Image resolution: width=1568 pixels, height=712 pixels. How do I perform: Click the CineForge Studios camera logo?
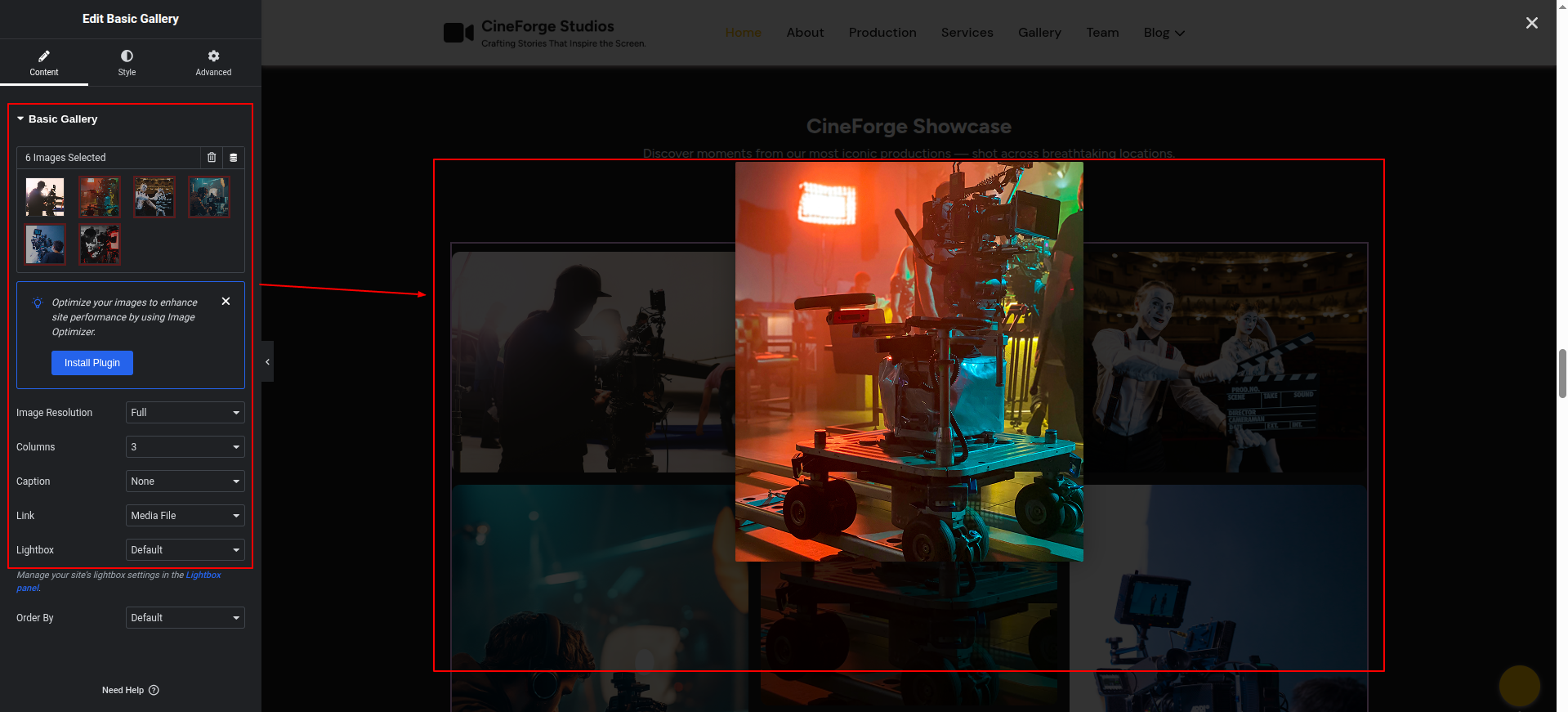458,33
